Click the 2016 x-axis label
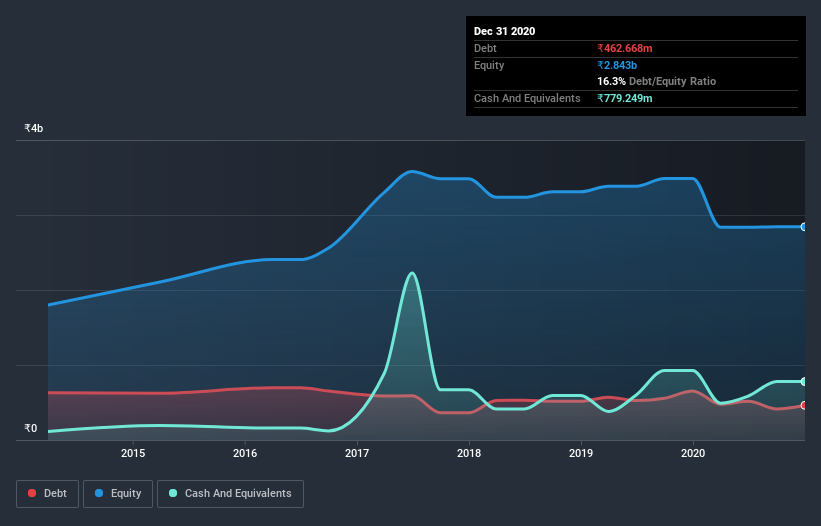821x526 pixels. tap(245, 453)
